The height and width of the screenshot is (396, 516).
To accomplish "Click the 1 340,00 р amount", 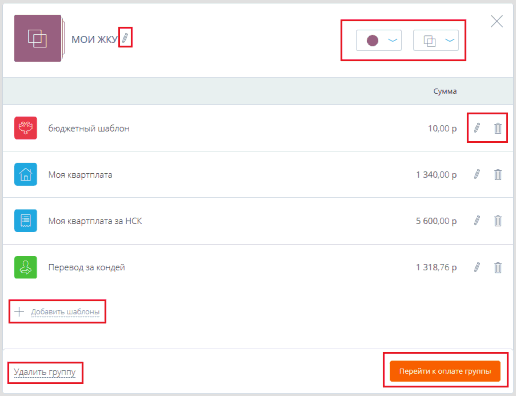I will pyautogui.click(x=436, y=175).
